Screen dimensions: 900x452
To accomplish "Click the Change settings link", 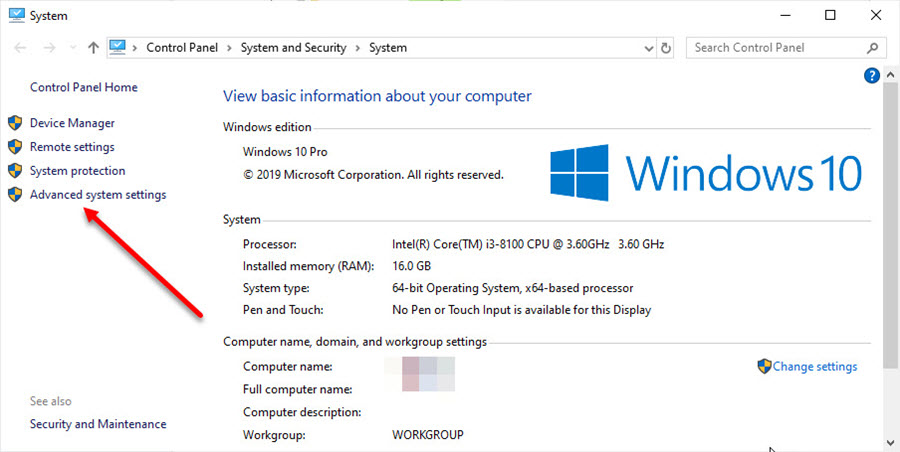I will (x=814, y=366).
